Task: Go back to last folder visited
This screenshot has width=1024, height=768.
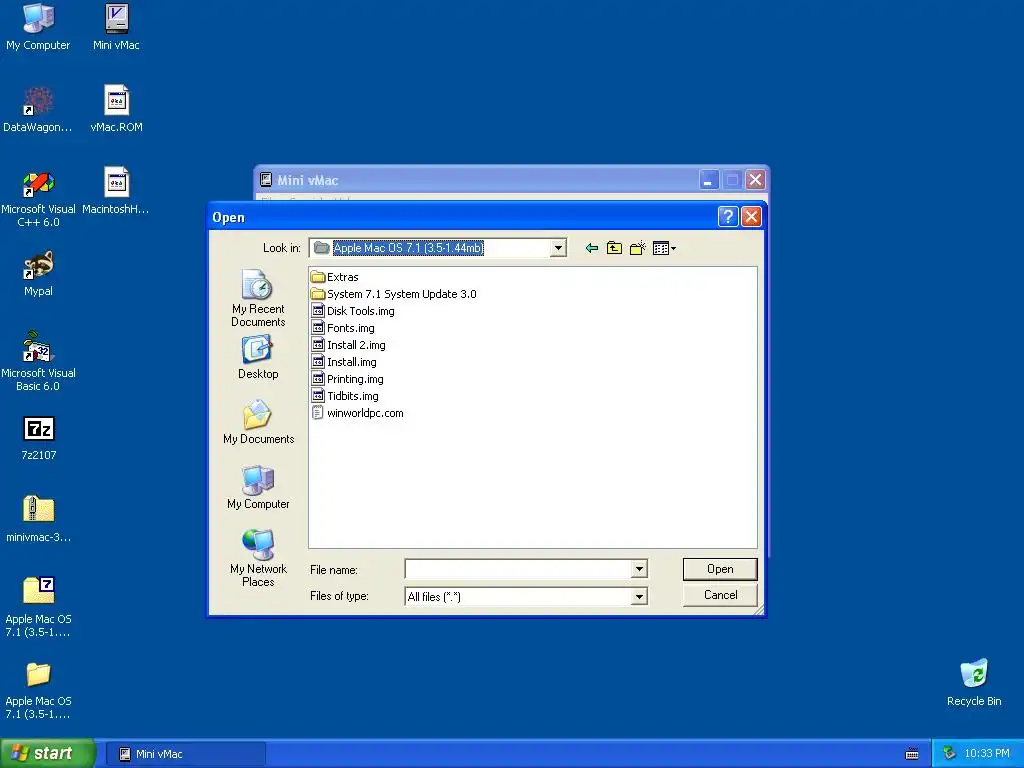Action: (592, 248)
